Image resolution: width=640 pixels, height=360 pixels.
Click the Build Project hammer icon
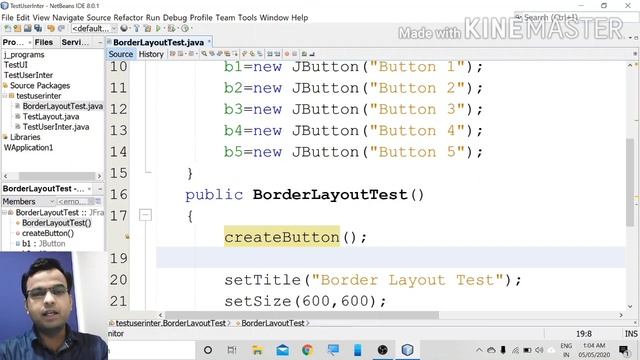point(137,28)
